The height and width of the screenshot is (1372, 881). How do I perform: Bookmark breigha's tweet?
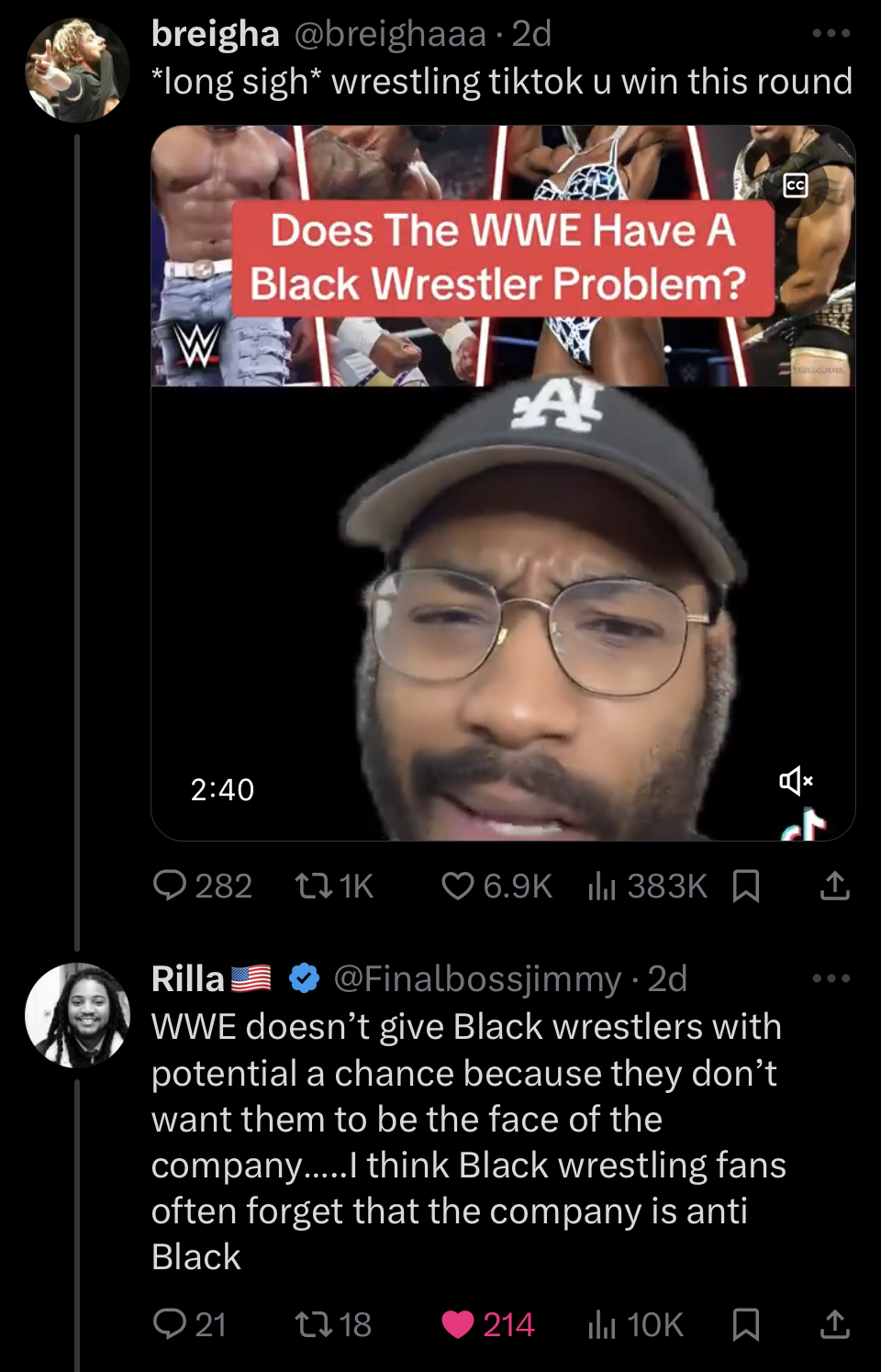click(746, 886)
